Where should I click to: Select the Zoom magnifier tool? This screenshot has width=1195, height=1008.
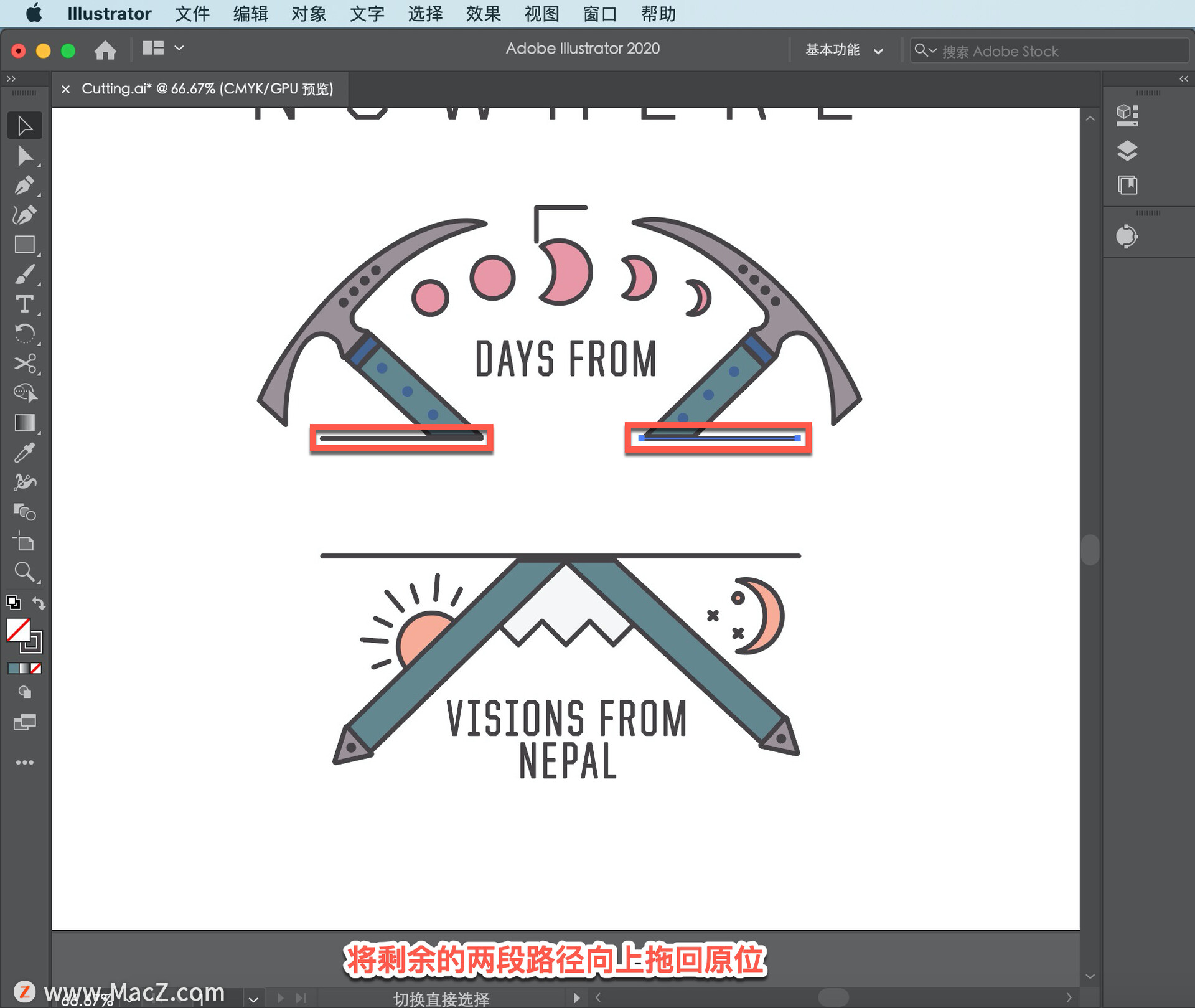click(x=25, y=572)
